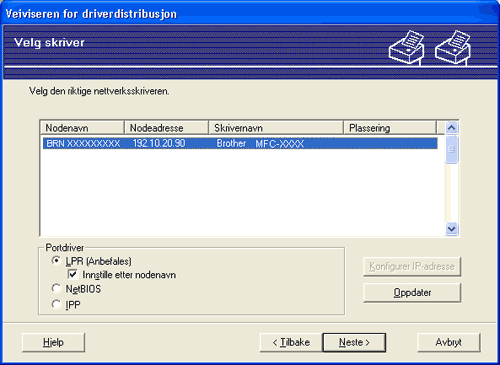Open help with the Hjelp button

pos(53,342)
